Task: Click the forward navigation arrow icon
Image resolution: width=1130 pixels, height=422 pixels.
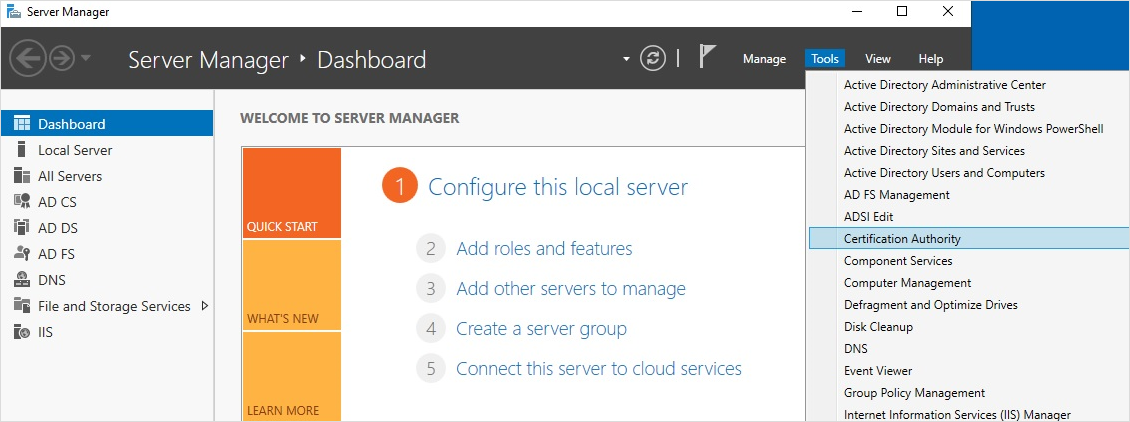Action: click(62, 58)
